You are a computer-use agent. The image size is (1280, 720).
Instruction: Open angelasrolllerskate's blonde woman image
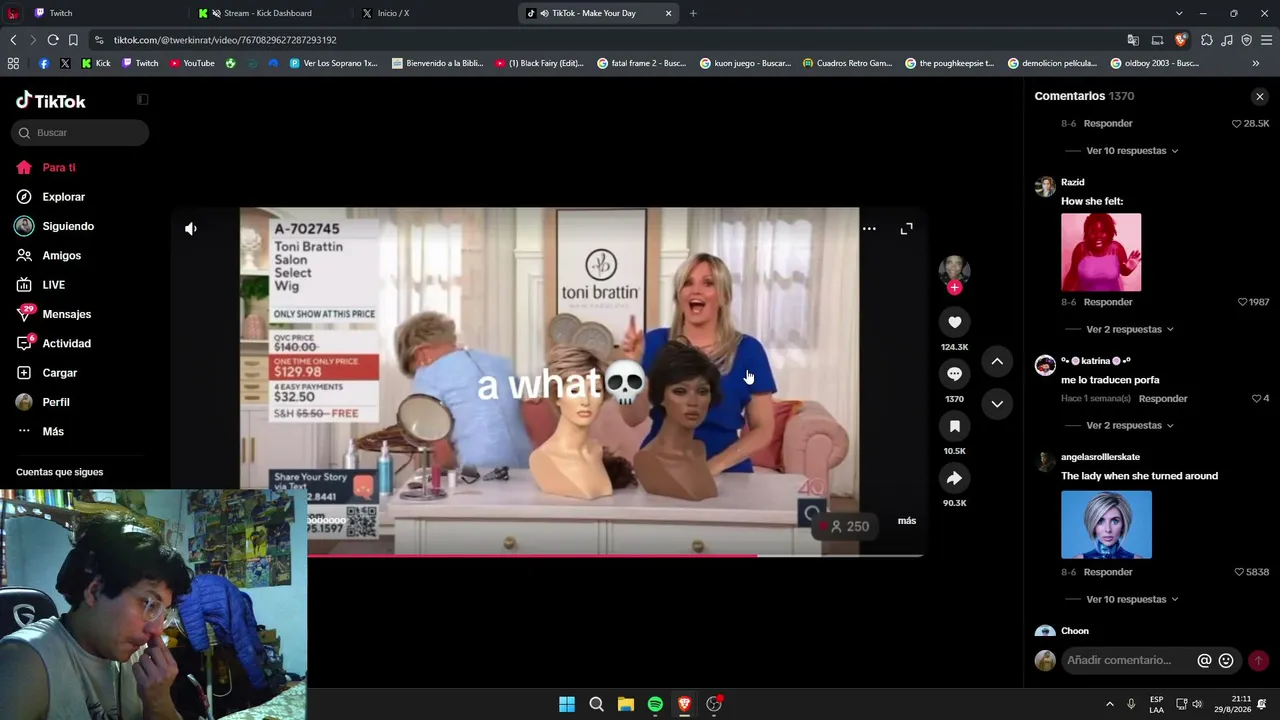pos(1106,524)
